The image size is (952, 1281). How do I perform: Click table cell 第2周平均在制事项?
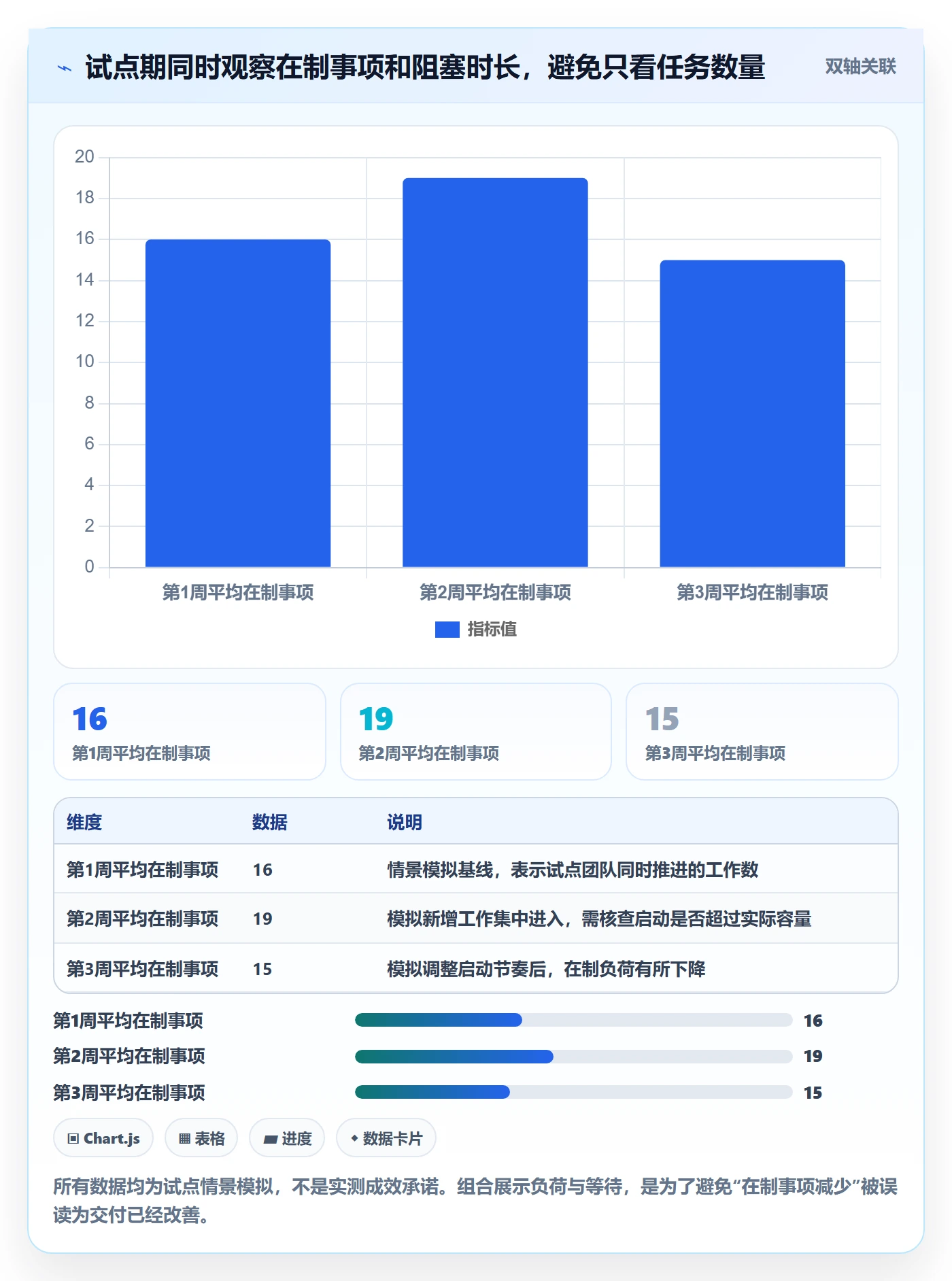tap(142, 919)
